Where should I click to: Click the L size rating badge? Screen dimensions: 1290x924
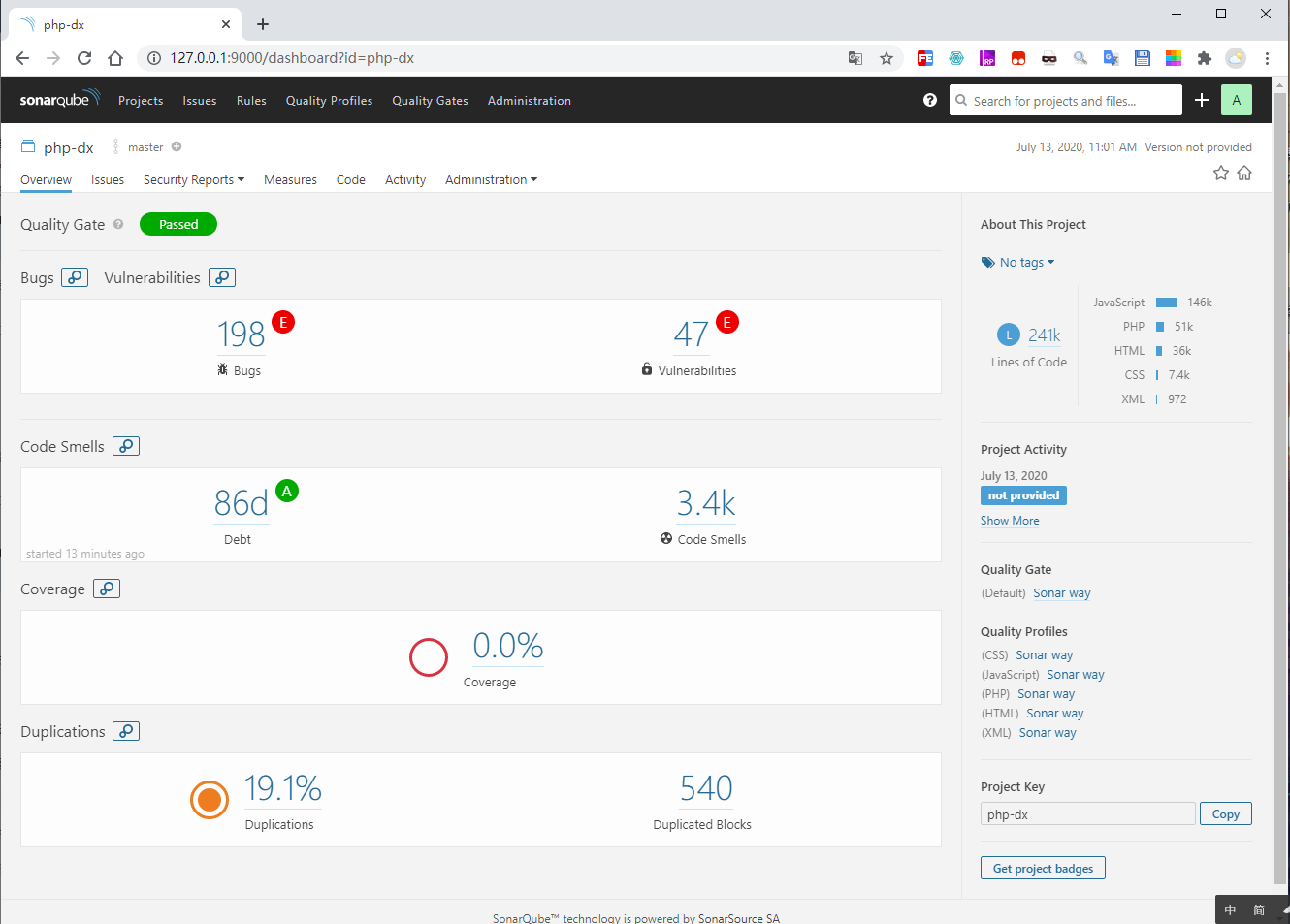pos(1009,335)
